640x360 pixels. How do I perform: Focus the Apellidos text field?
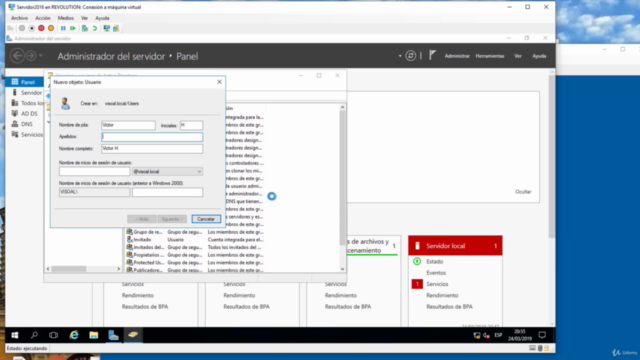[152, 137]
